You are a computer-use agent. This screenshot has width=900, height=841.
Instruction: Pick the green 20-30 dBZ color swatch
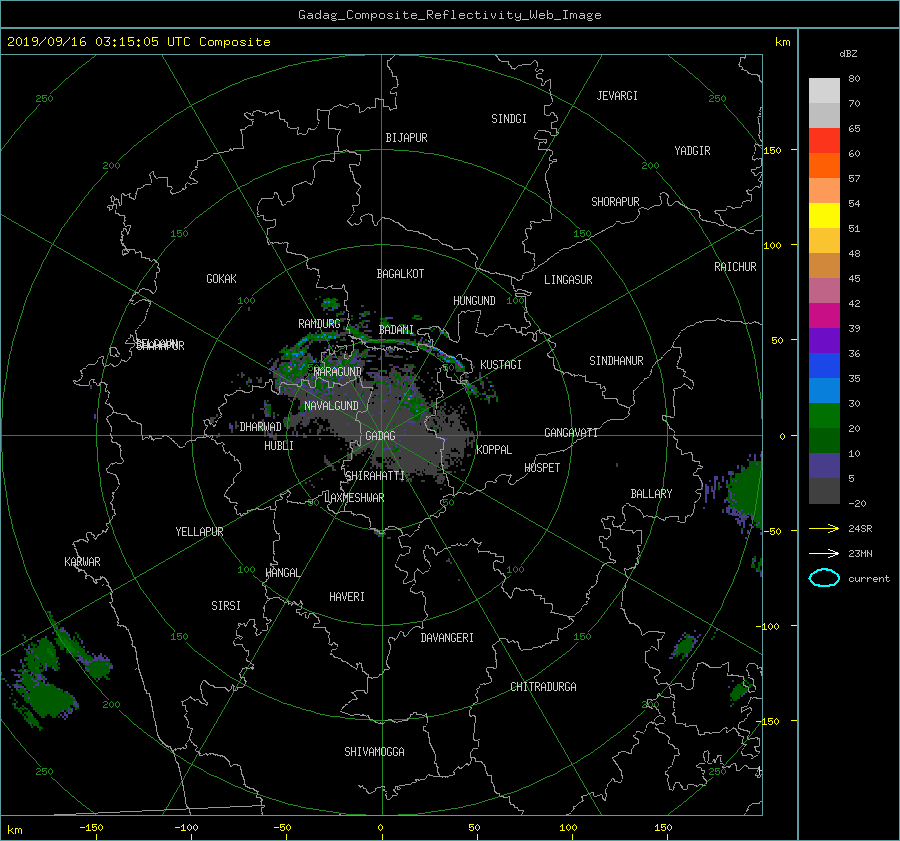pyautogui.click(x=824, y=416)
